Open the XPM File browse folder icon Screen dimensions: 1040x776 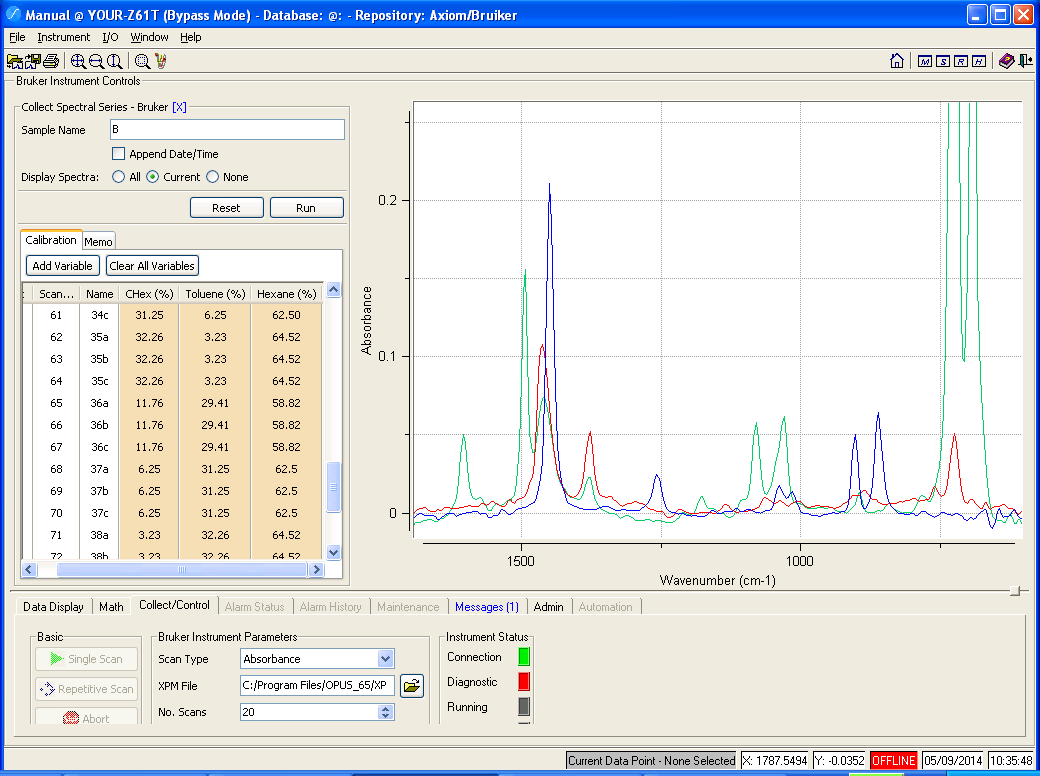pyautogui.click(x=411, y=686)
